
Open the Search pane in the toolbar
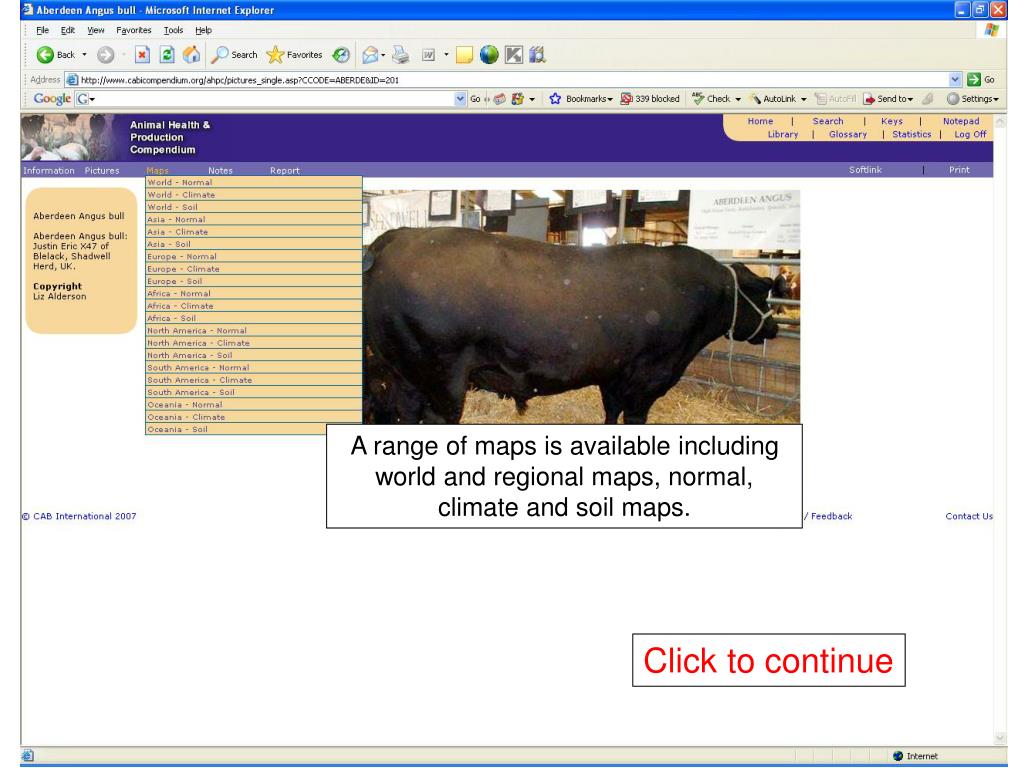click(x=234, y=55)
